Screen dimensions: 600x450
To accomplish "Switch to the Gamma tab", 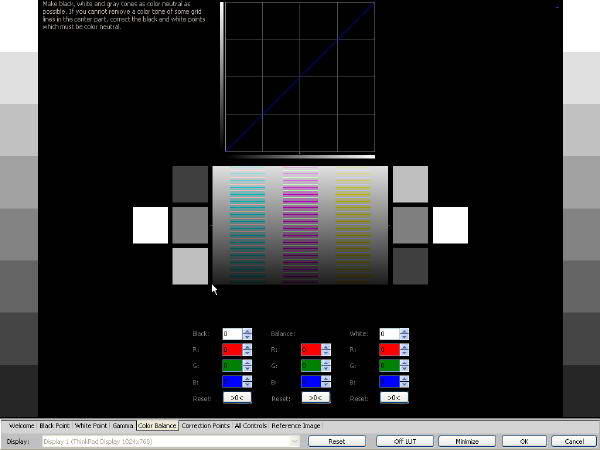I will pyautogui.click(x=123, y=426).
